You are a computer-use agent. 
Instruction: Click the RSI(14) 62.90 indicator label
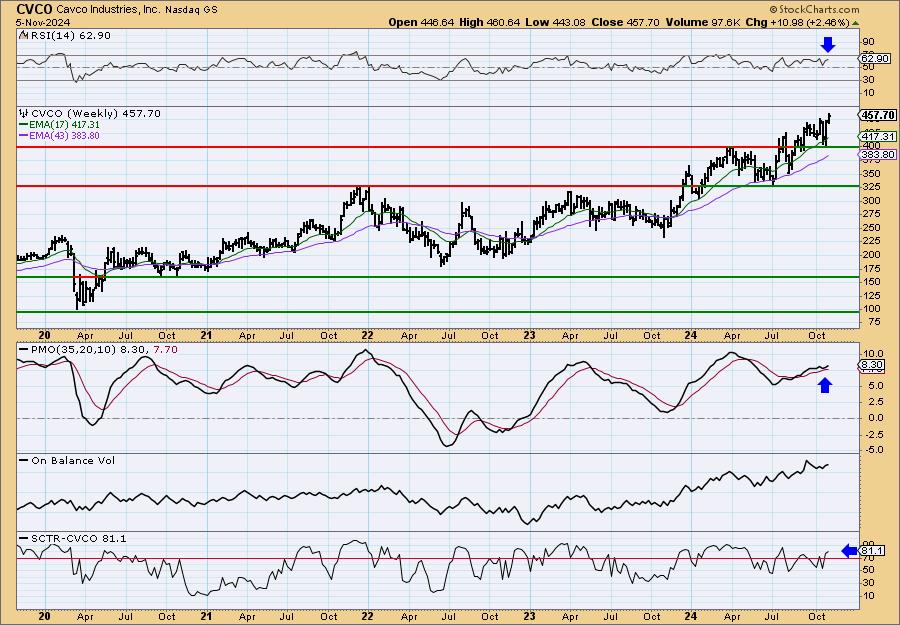[x=69, y=35]
